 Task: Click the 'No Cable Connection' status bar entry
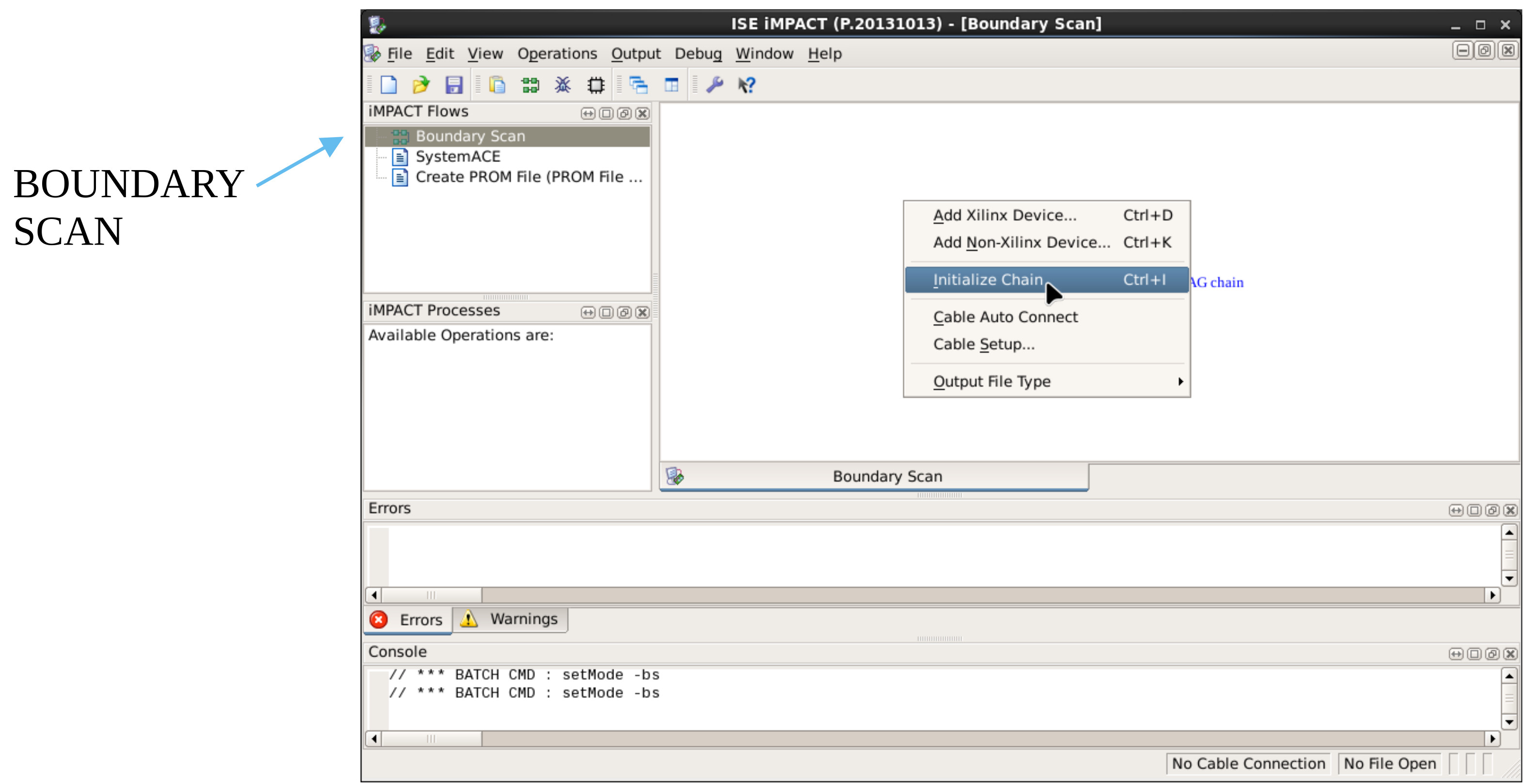(1248, 765)
